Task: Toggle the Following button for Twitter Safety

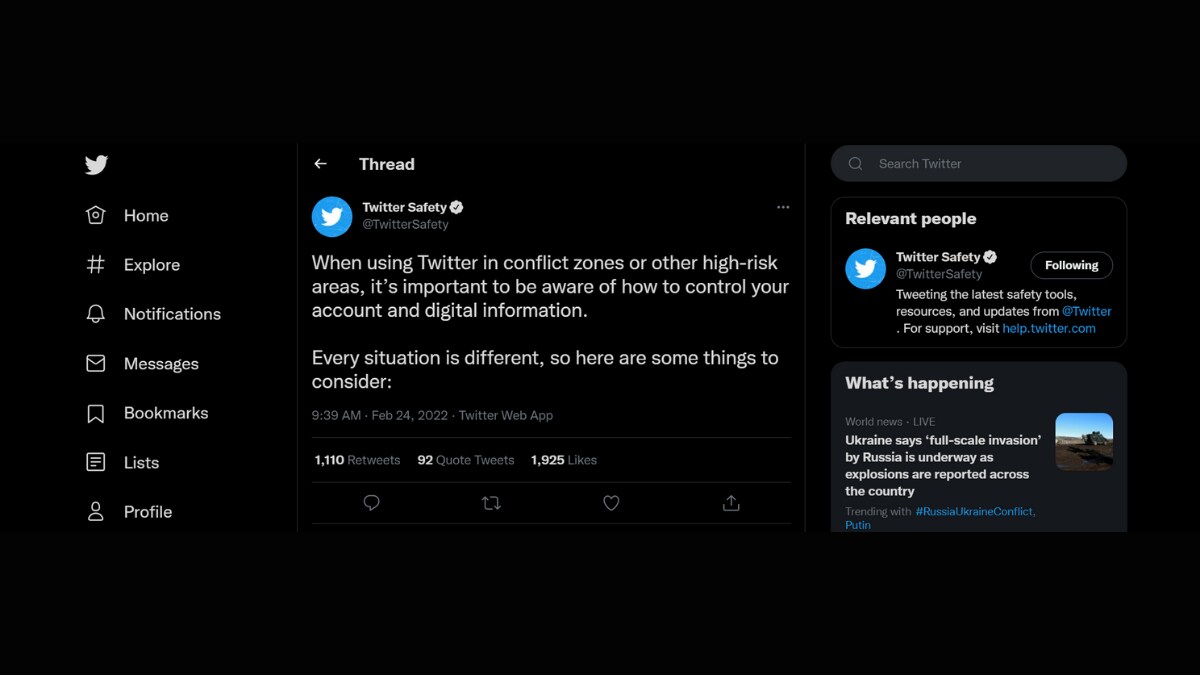Action: 1071,265
